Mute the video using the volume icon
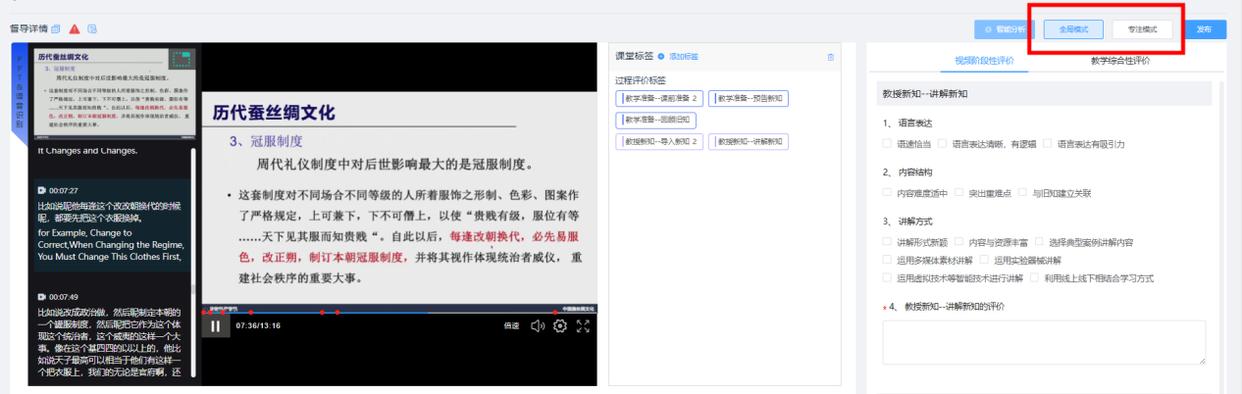 (x=537, y=325)
